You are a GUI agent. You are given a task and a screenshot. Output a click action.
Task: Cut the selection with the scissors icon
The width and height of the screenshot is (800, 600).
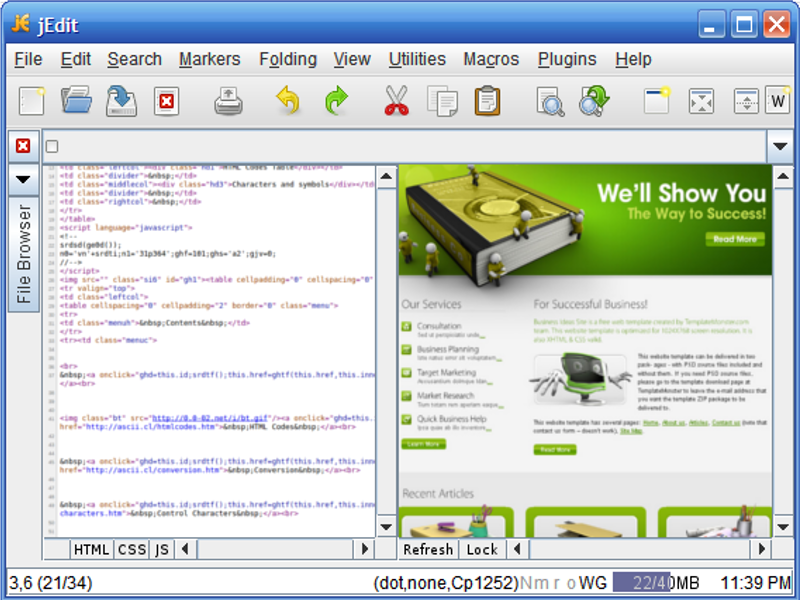(396, 100)
